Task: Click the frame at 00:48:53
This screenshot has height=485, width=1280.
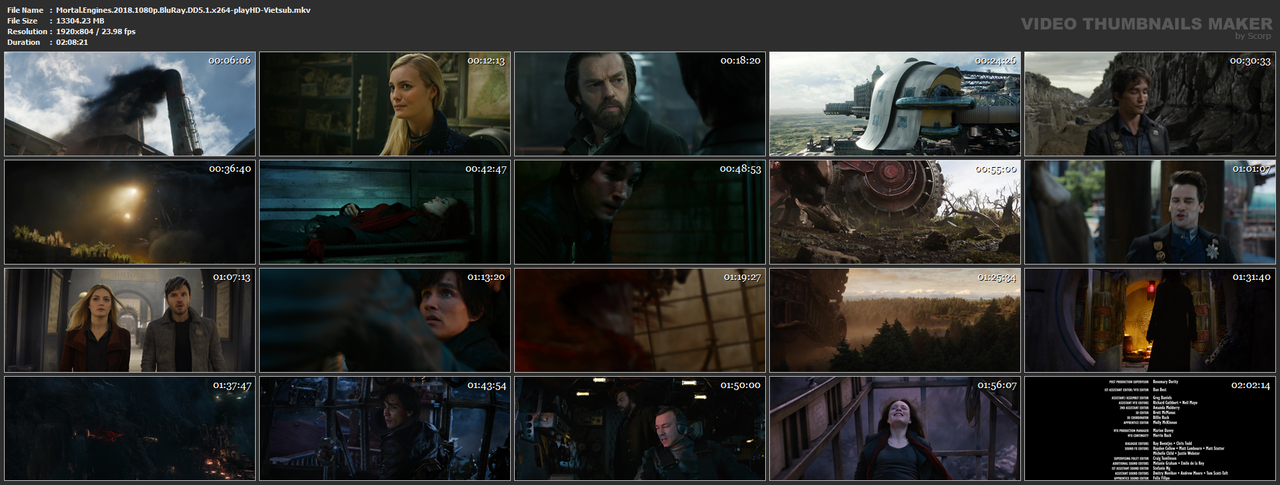Action: [x=640, y=211]
